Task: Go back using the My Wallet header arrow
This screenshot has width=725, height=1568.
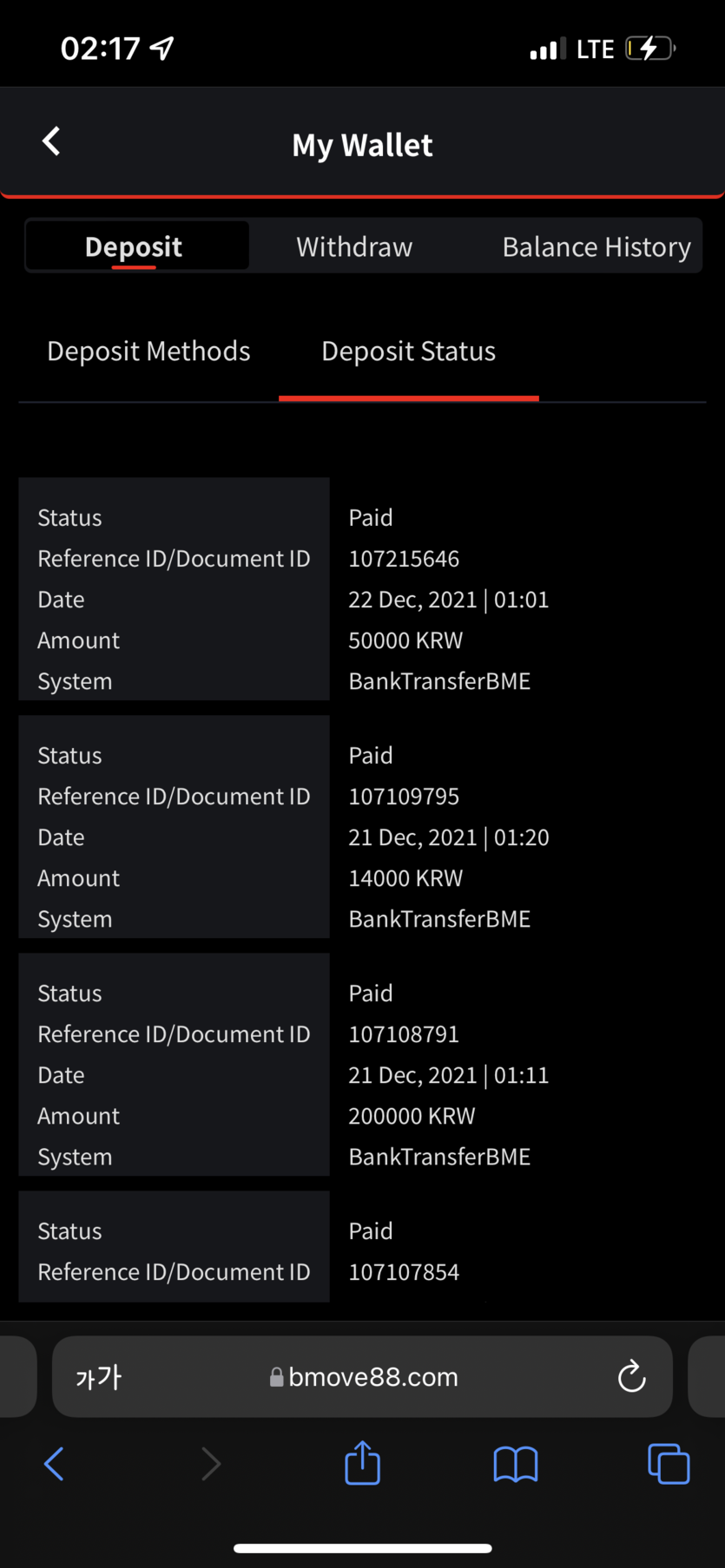Action: click(51, 141)
